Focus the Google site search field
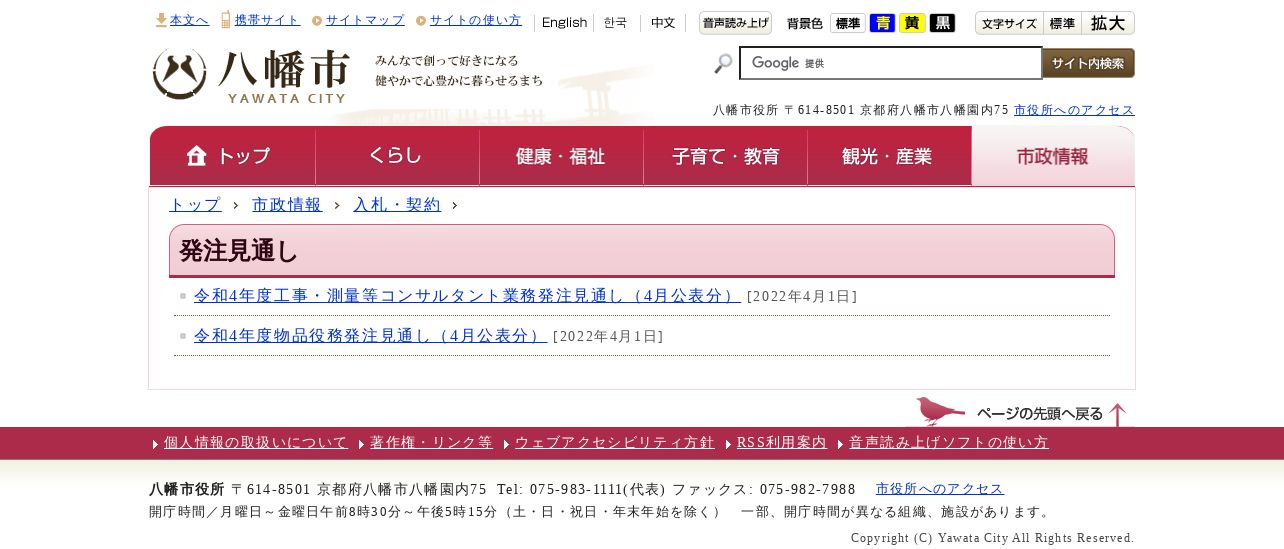 click(891, 63)
